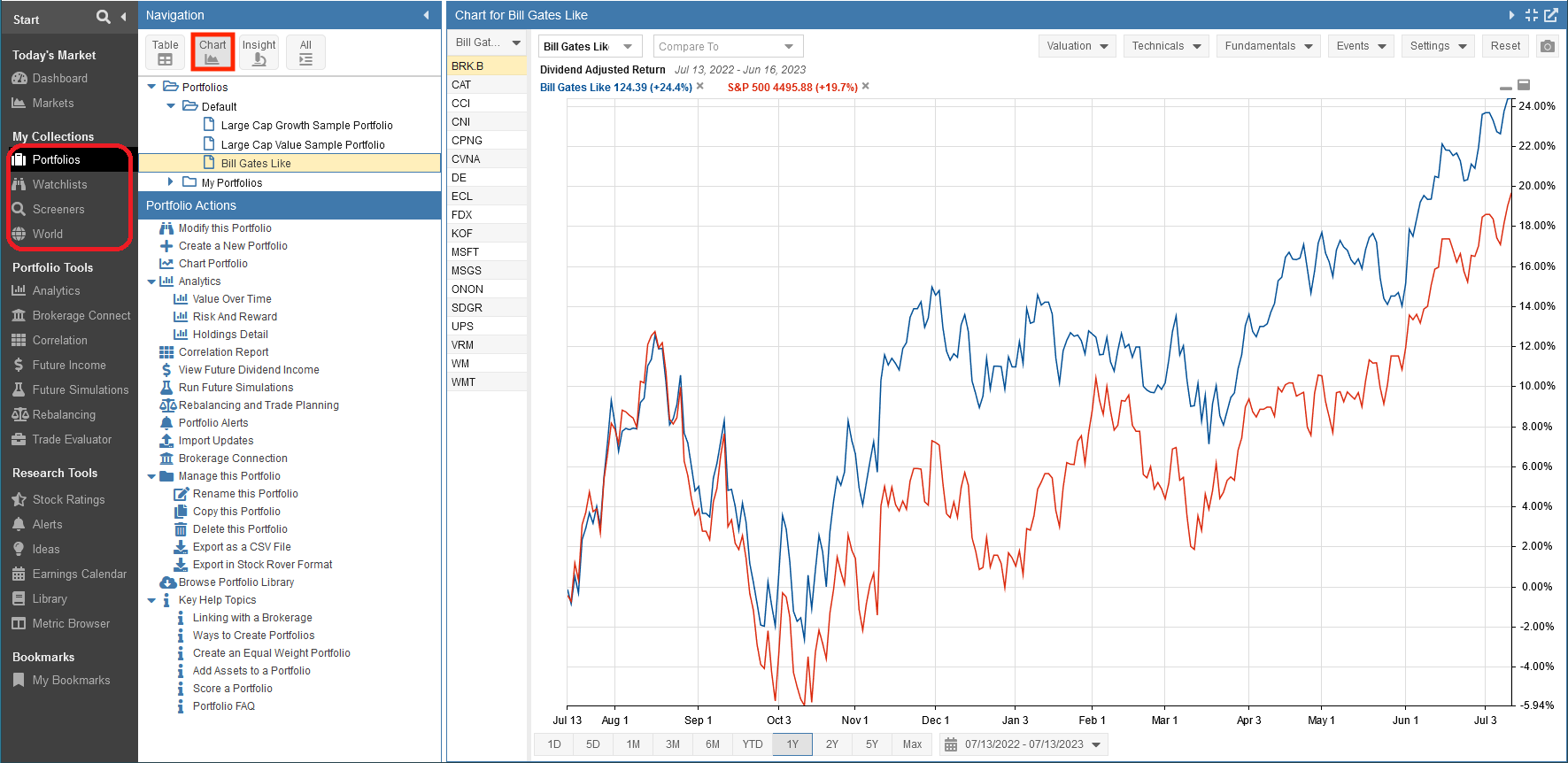Expand the My Portfolios folder
This screenshot has width=1568, height=763.
click(x=171, y=181)
